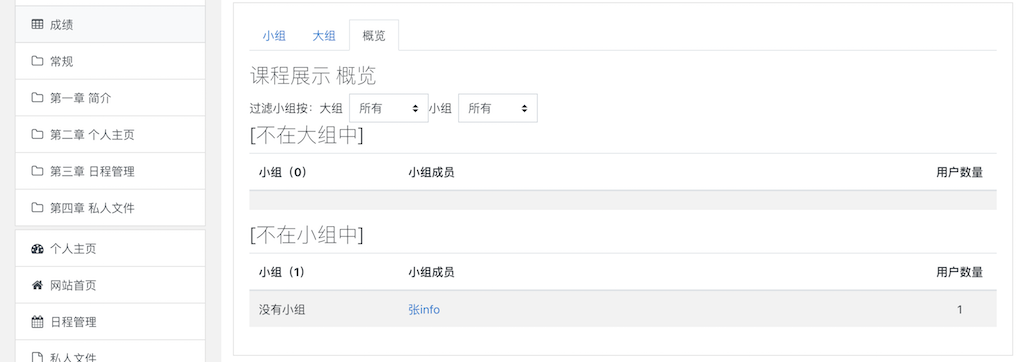The width and height of the screenshot is (1024, 362).
Task: Click the folder icon next to 第一章 简介
Action: (x=37, y=98)
